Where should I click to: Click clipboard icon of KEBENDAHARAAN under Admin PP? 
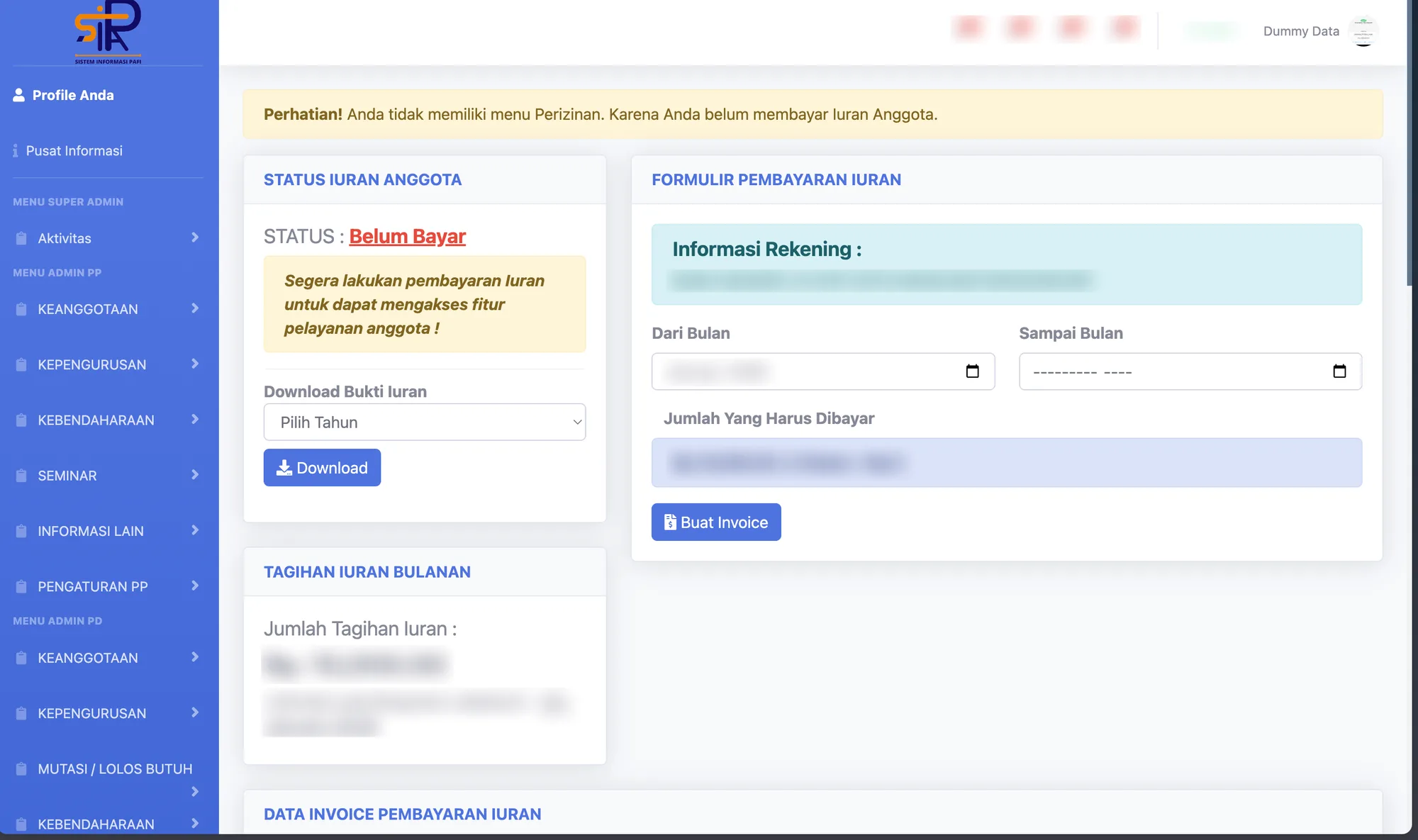[x=21, y=420]
